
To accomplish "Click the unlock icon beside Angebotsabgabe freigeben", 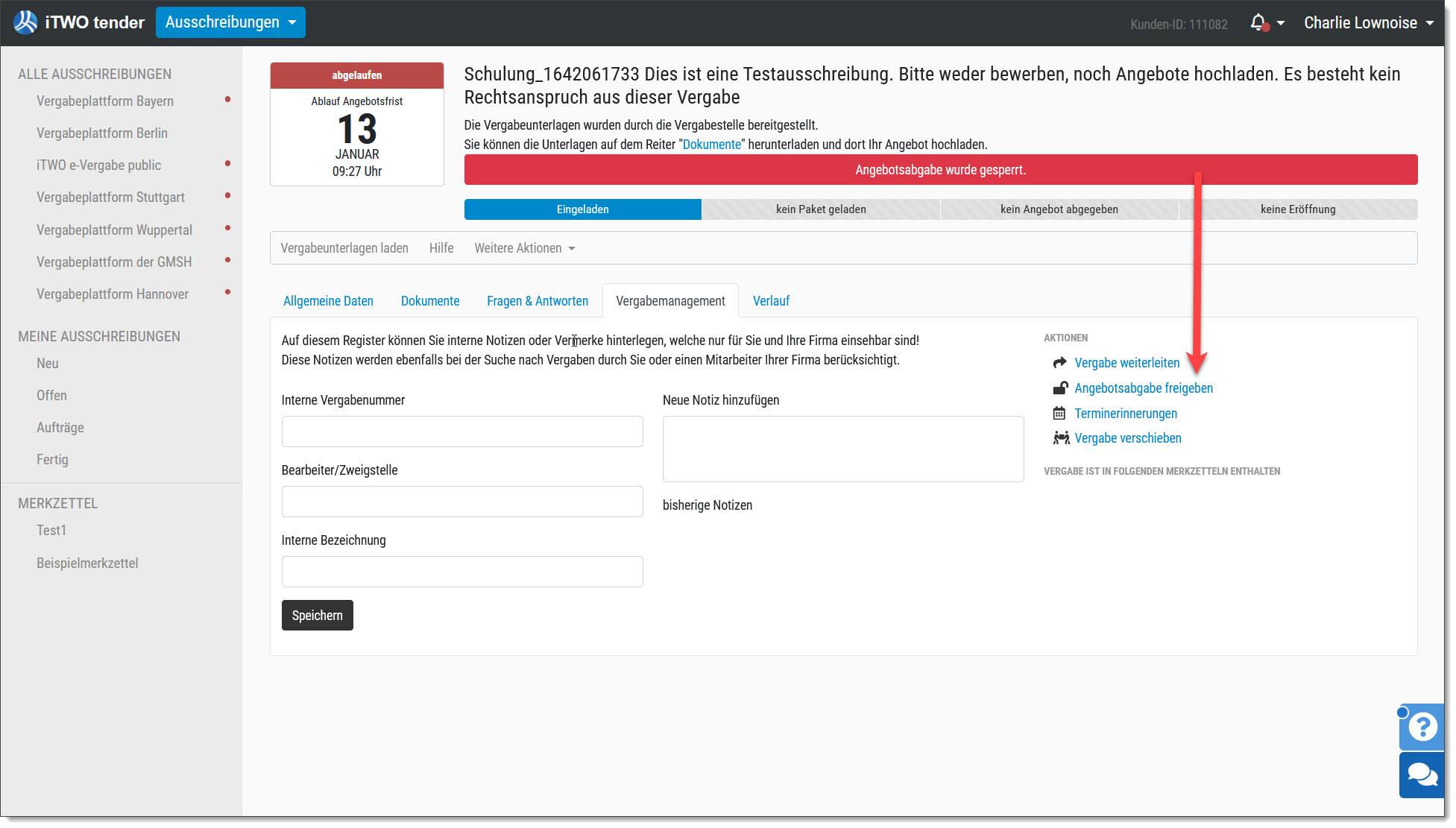I will 1059,388.
